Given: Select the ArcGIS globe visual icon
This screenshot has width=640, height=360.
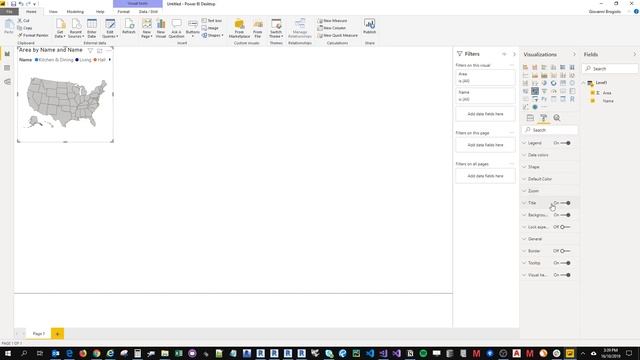Looking at the screenshot, I should (x=535, y=107).
